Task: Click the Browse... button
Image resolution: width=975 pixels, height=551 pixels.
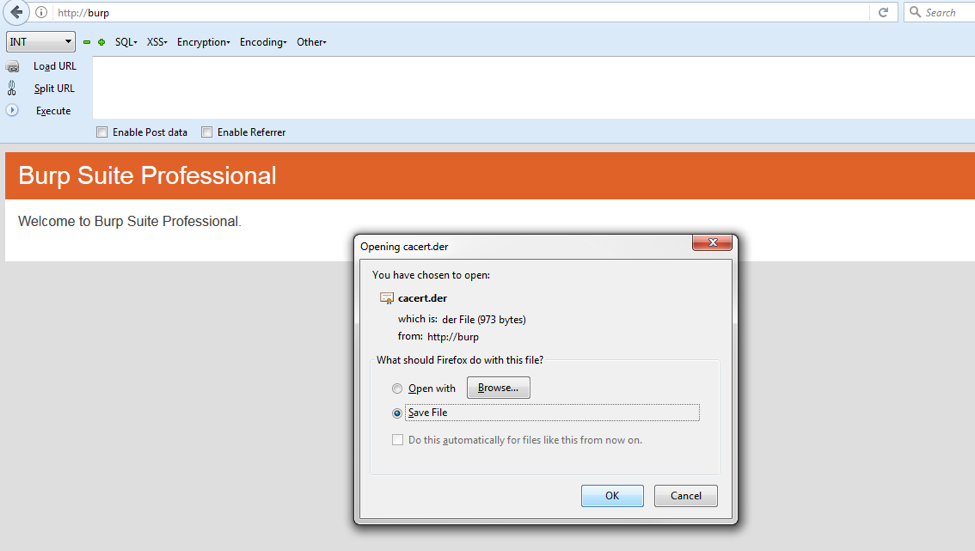Action: (499, 387)
